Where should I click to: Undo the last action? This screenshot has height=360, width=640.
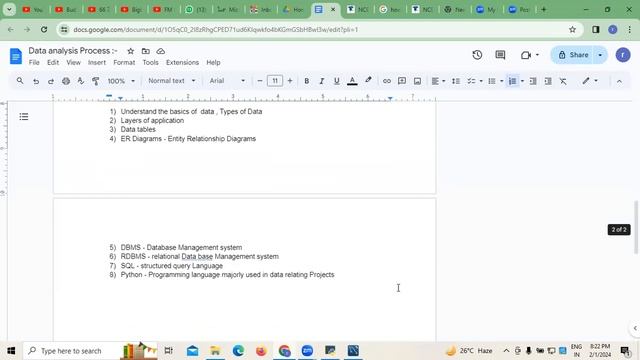click(x=36, y=81)
